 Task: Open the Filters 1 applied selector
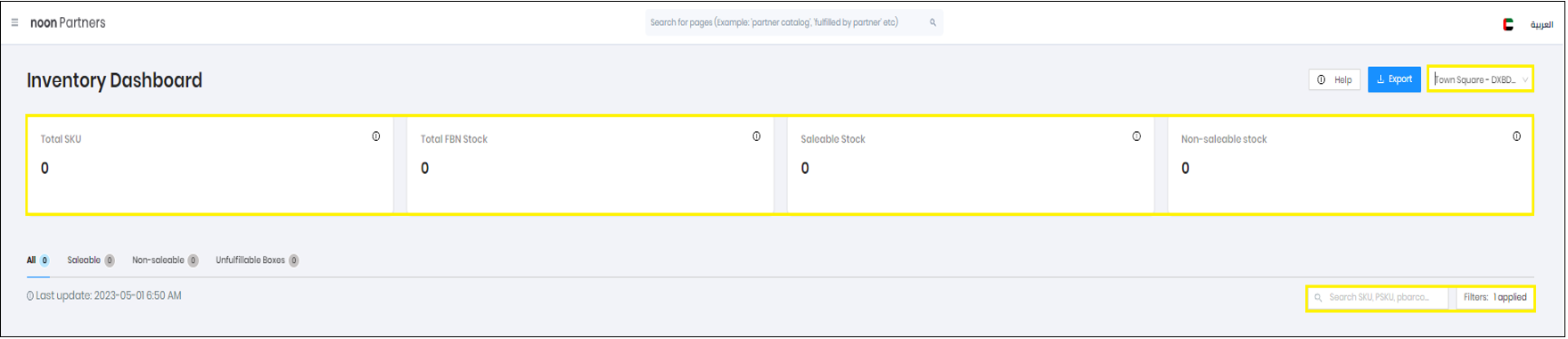click(x=1495, y=298)
